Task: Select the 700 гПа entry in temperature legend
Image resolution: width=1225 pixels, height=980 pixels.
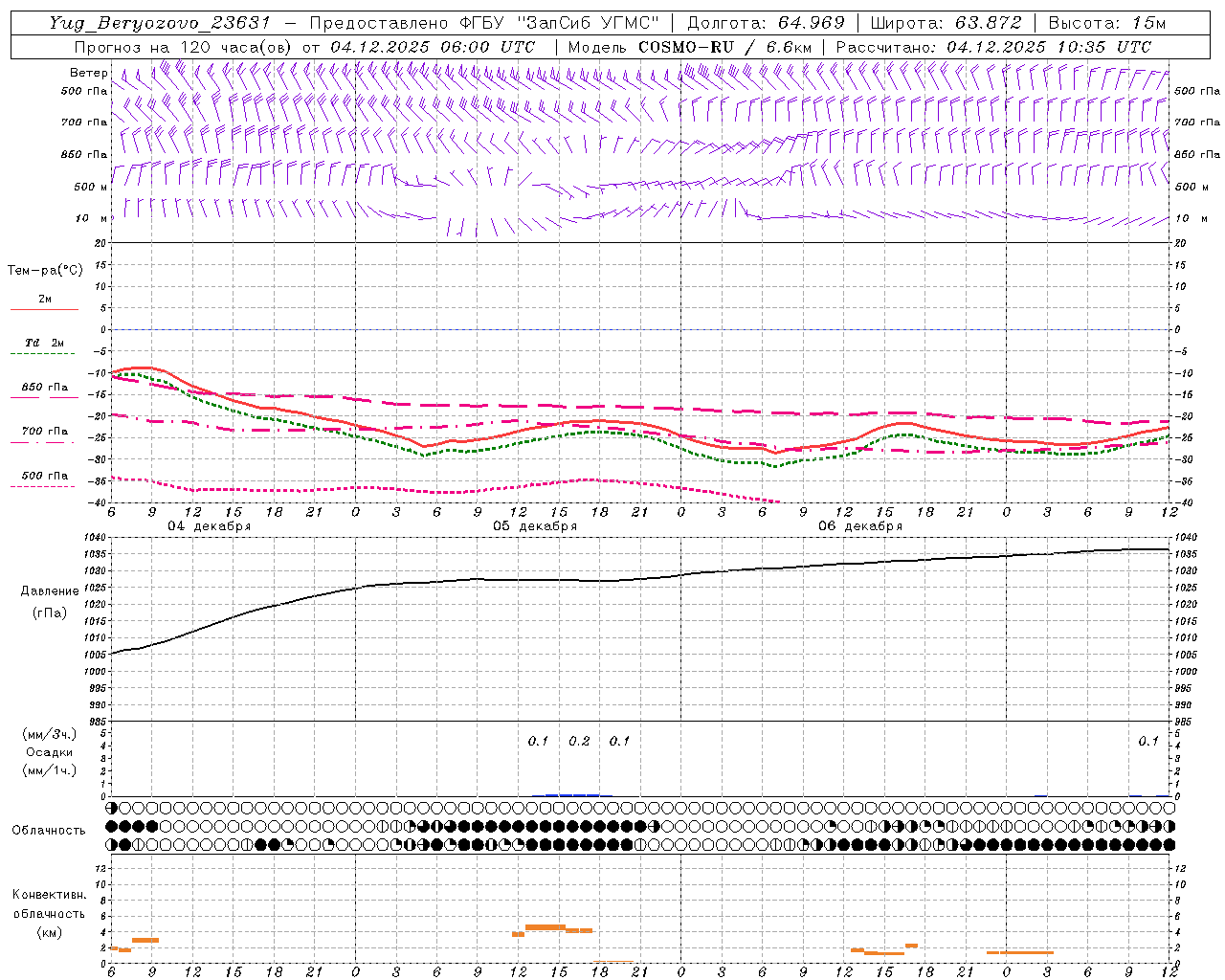Action: coord(45,431)
